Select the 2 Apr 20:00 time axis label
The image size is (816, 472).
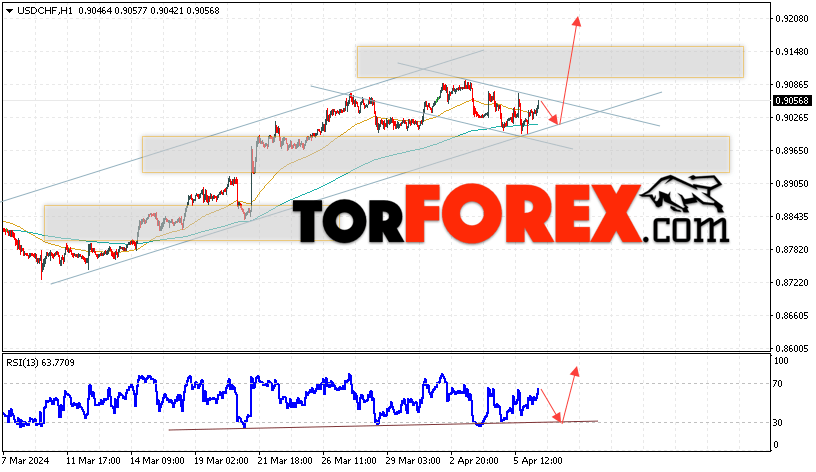475,461
